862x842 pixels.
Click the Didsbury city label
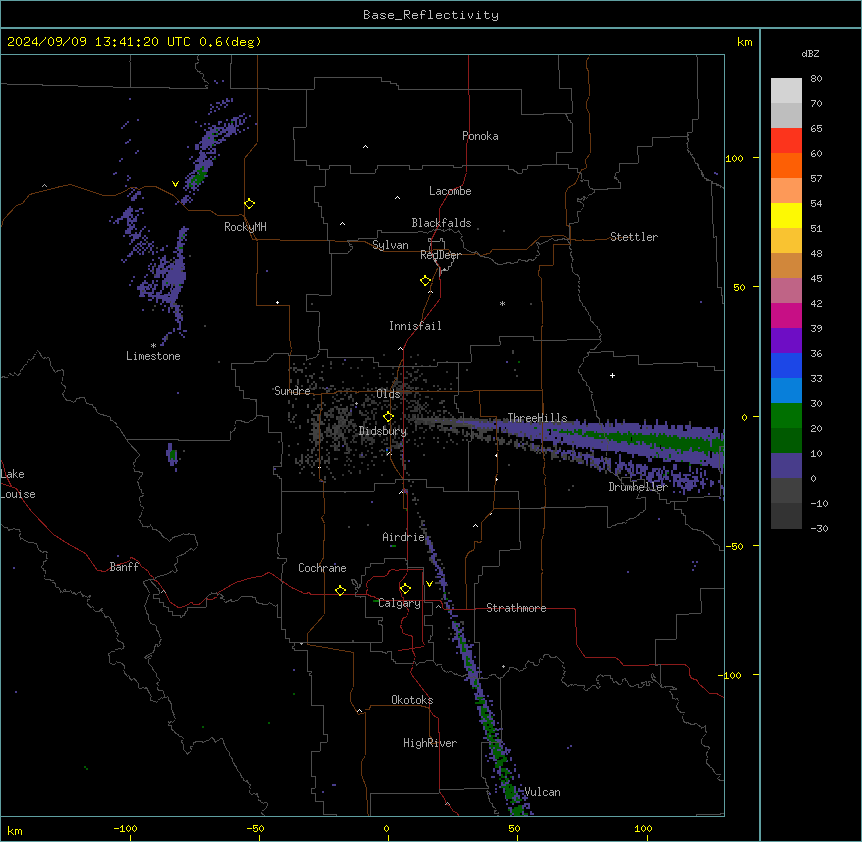click(x=383, y=431)
